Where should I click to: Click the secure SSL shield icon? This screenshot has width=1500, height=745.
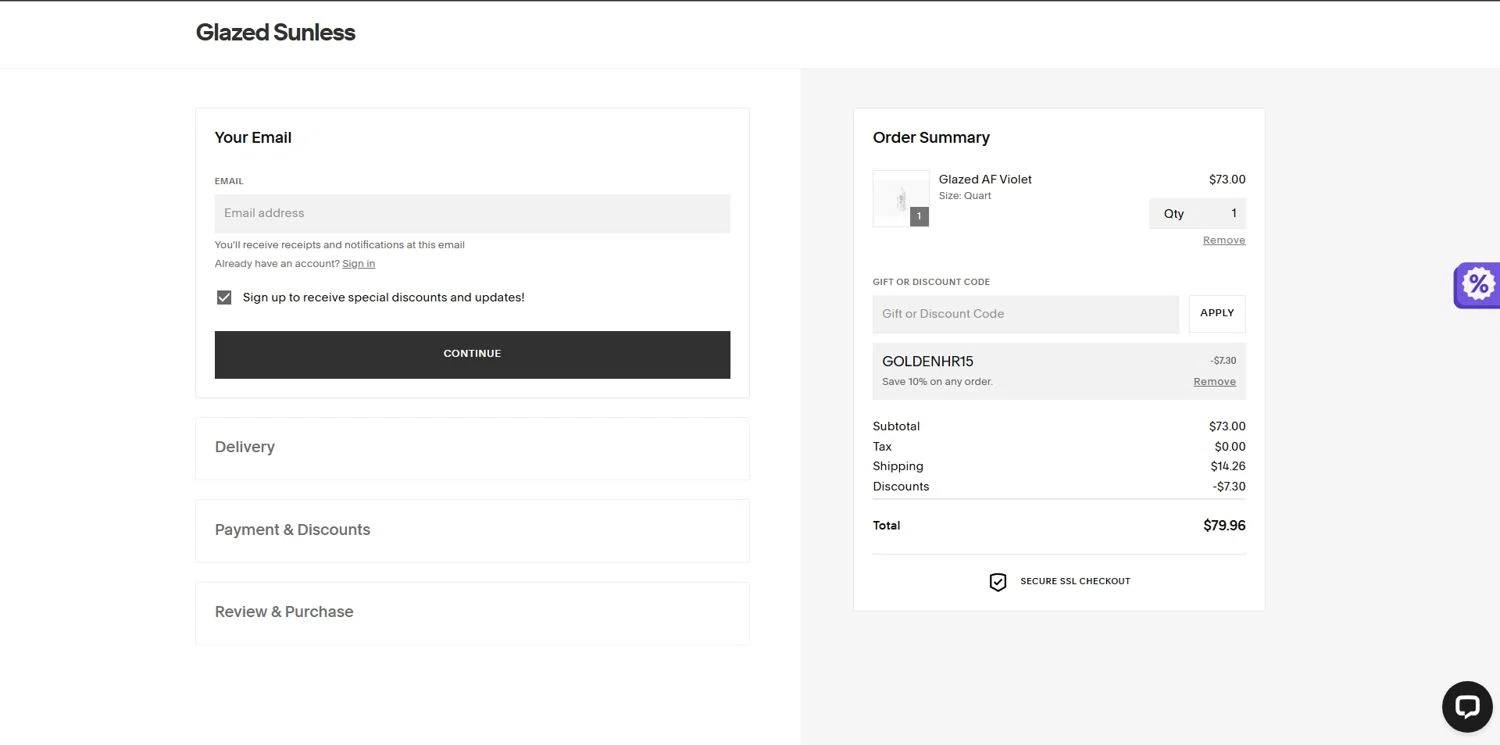(x=997, y=582)
